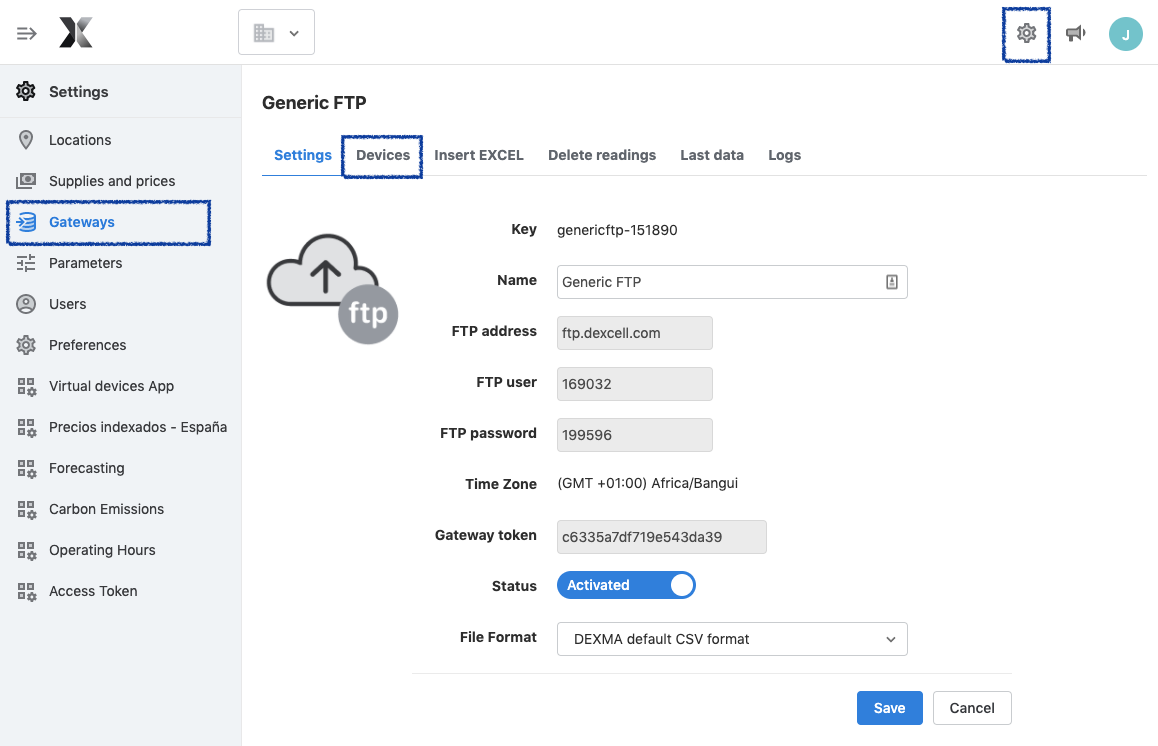Viewport: 1158px width, 746px height.
Task: Collapse the sidebar with the arrow icon
Action: [26, 32]
